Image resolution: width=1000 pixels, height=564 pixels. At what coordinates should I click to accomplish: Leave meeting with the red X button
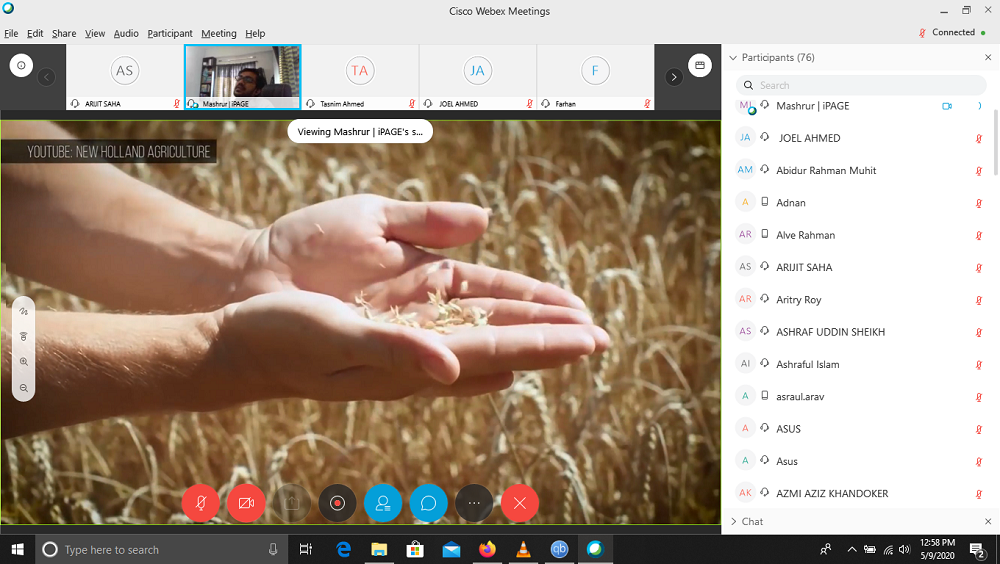(519, 503)
